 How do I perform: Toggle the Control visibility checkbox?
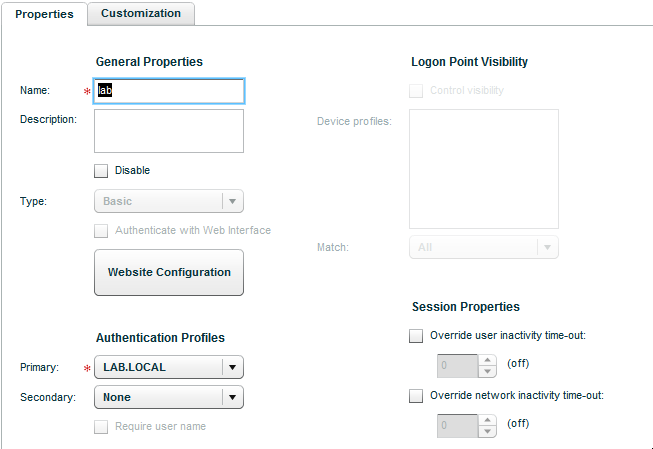(416, 91)
